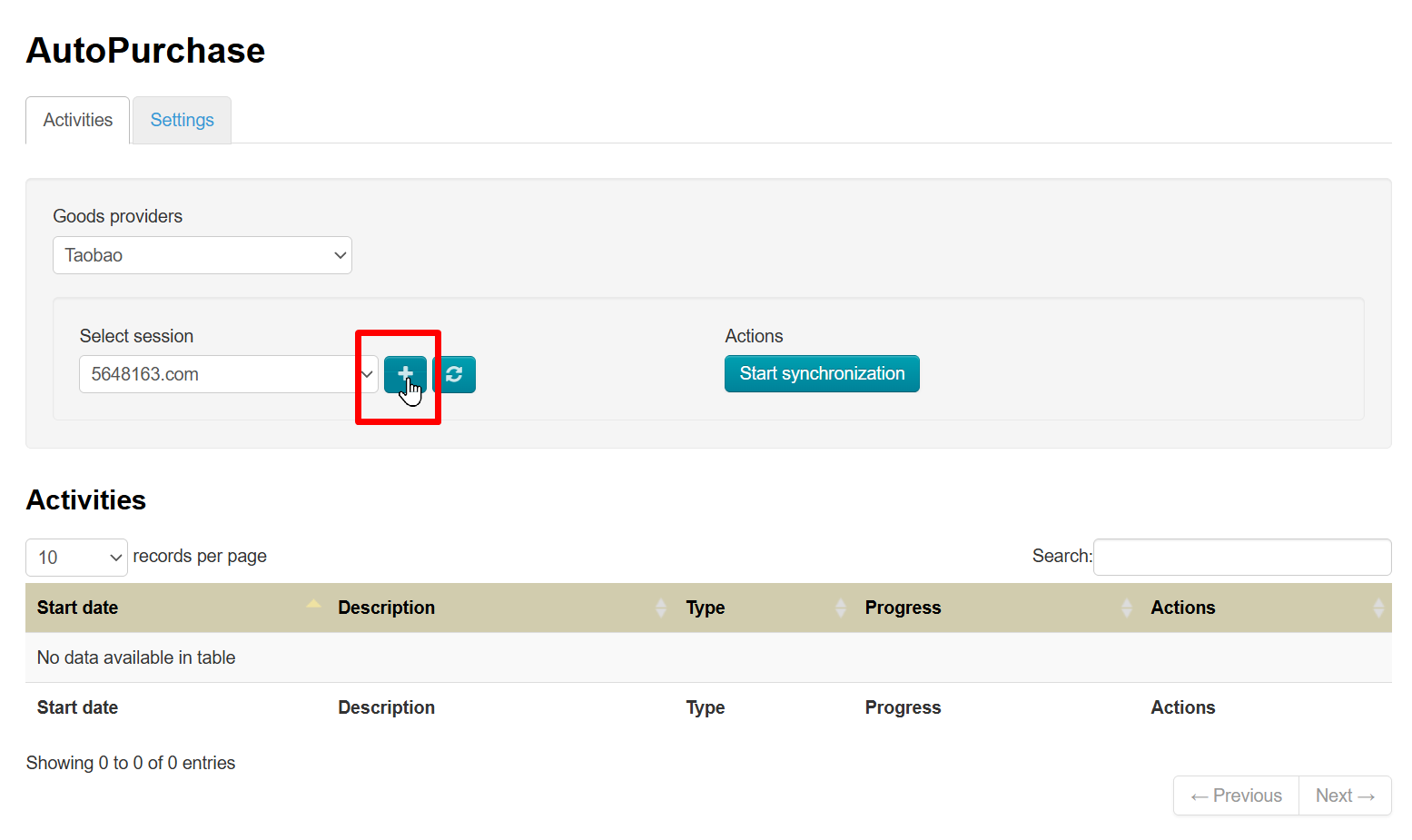Focus the Search input field
Image resolution: width=1412 pixels, height=840 pixels.
(x=1241, y=557)
